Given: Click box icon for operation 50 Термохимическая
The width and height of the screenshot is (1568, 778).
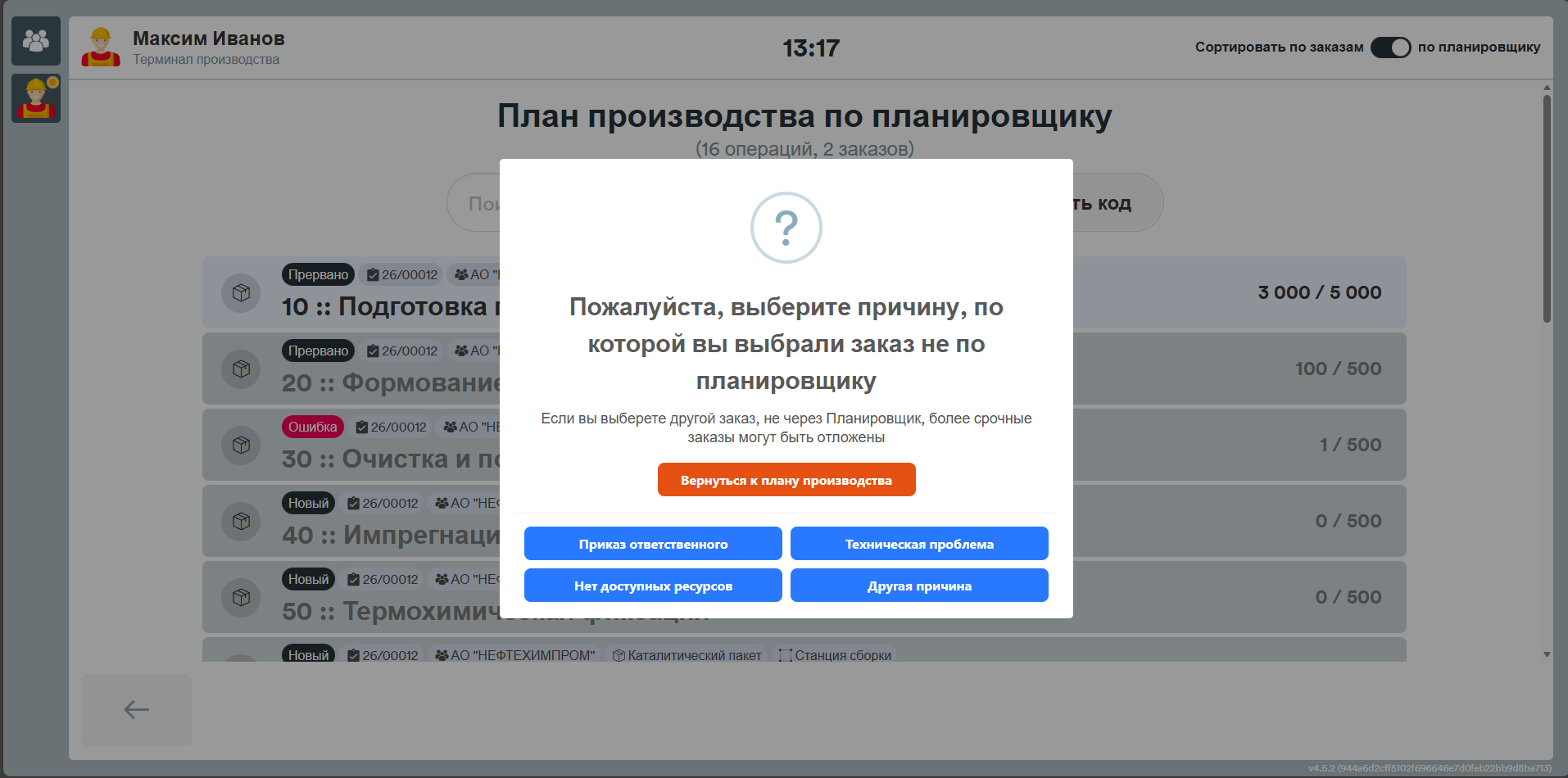Looking at the screenshot, I should pos(241,597).
